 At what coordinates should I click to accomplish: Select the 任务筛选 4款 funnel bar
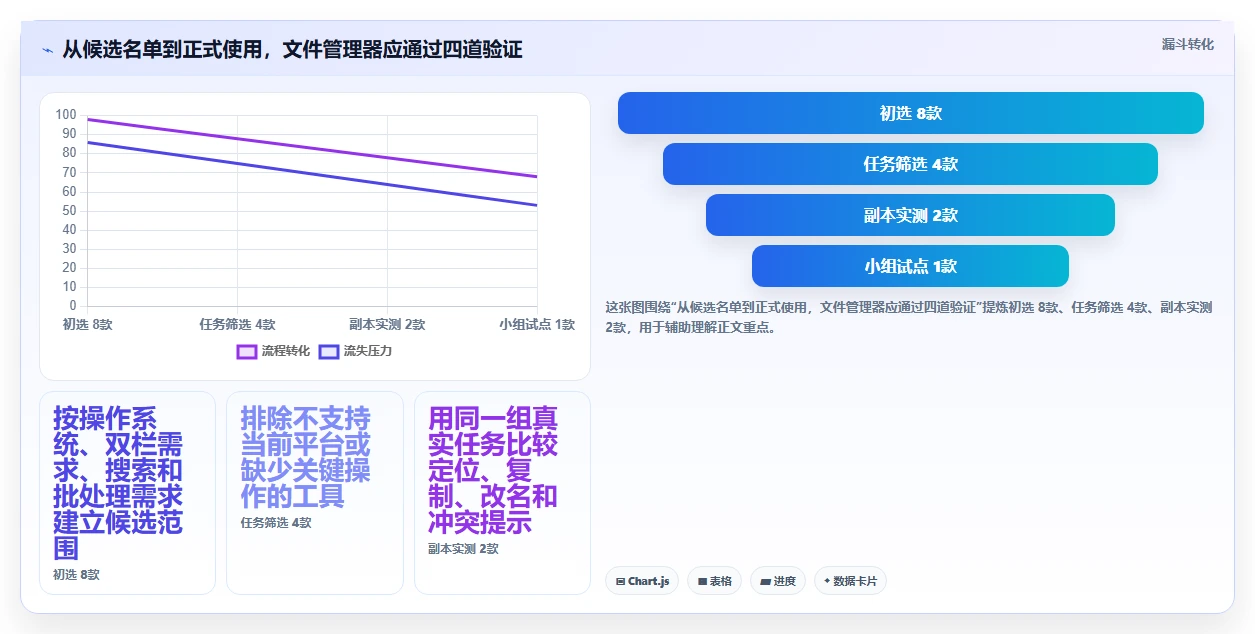click(910, 164)
